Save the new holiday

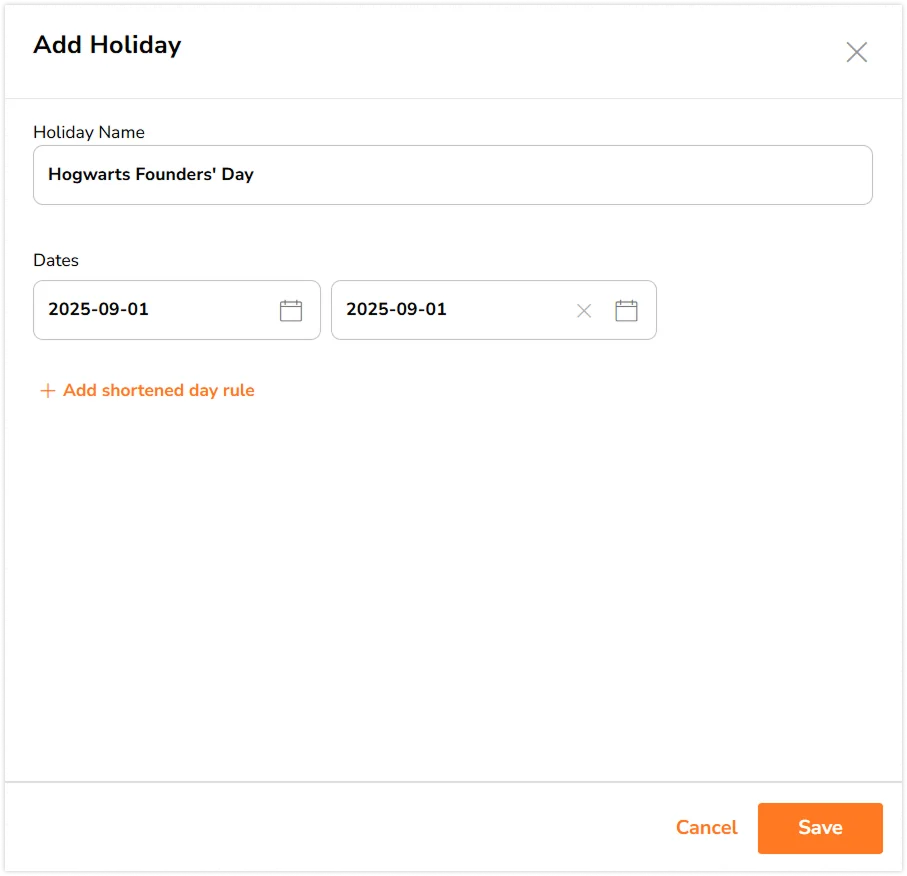coord(820,828)
